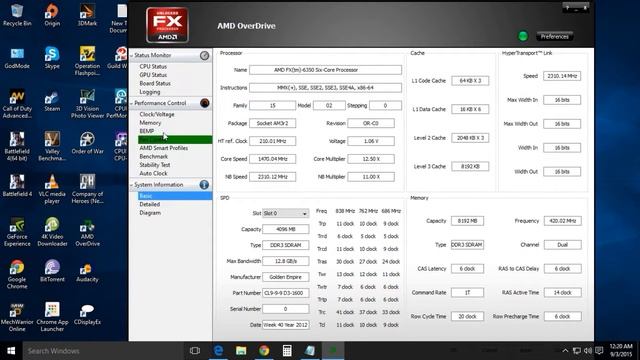Launch VLC media player from the desktop
640x360 pixels.
pyautogui.click(x=52, y=189)
